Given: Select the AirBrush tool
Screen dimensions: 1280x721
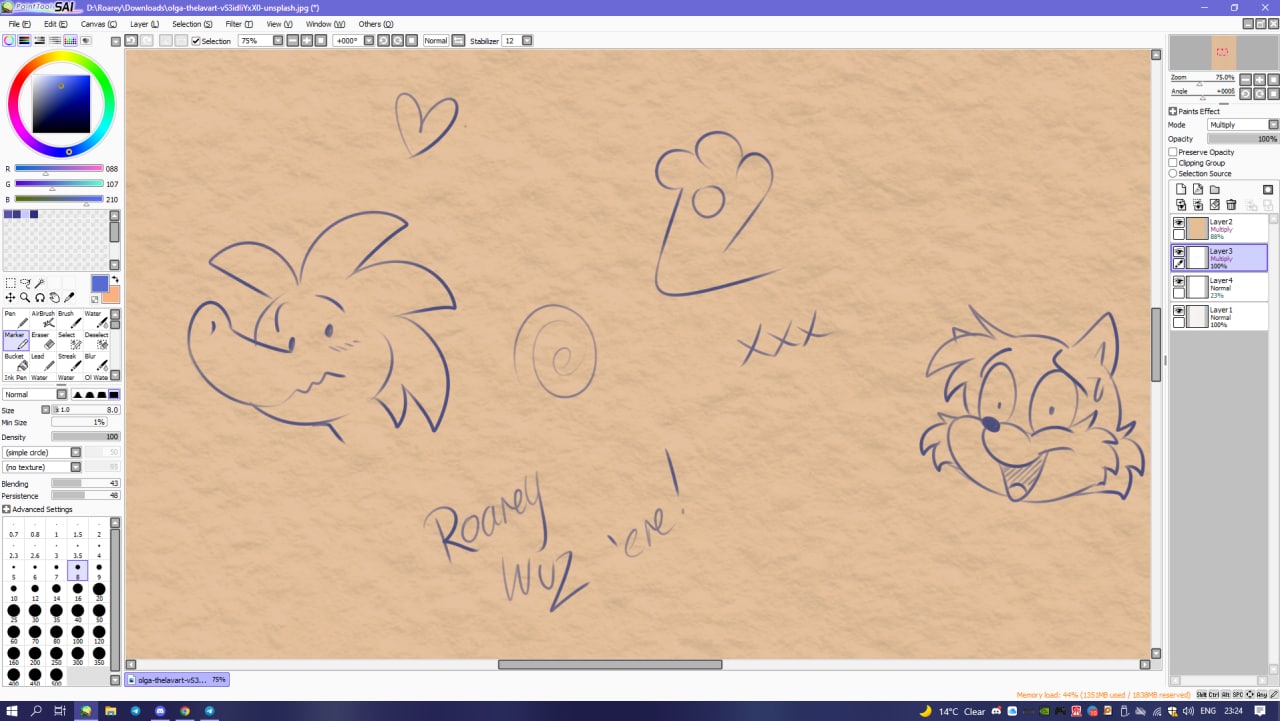Looking at the screenshot, I should click(43, 319).
